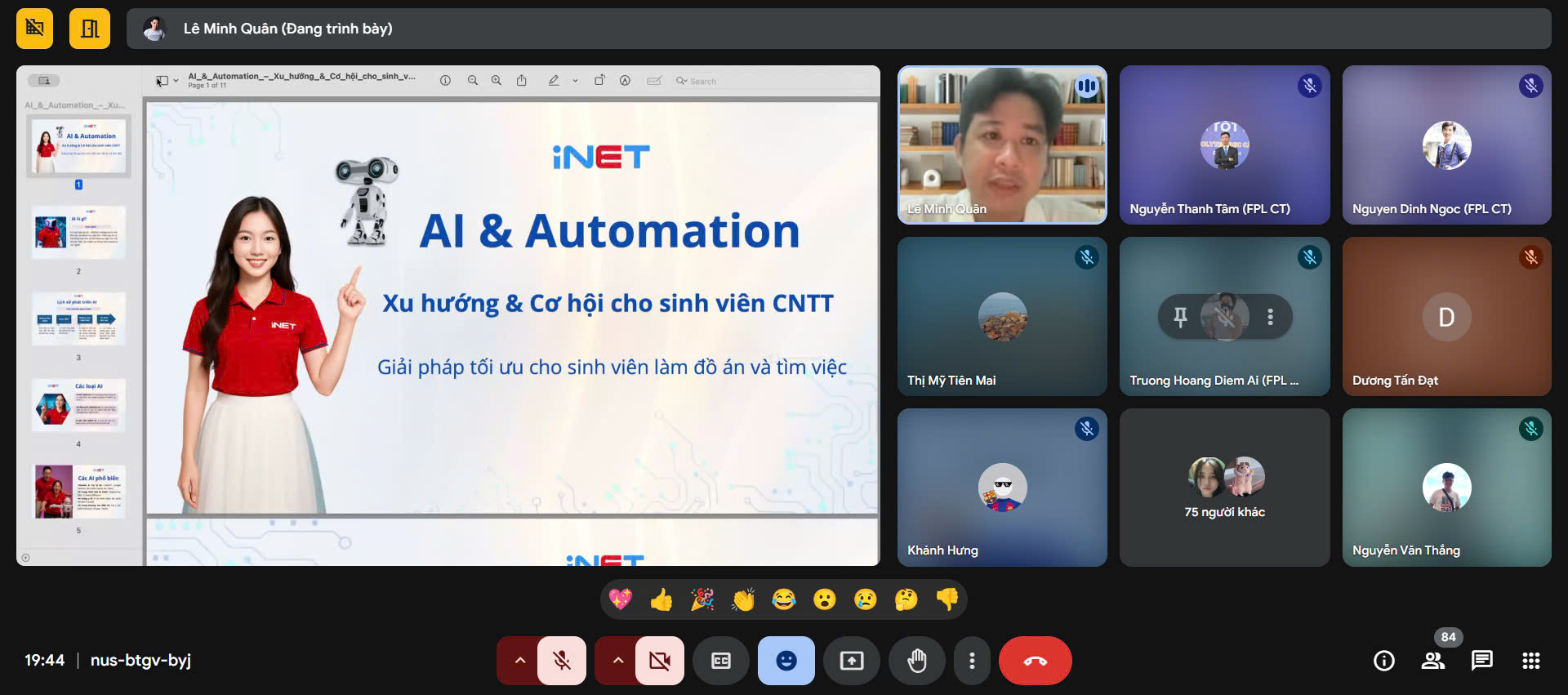Open slide 3 thumbnail in Preview sidebar
The width and height of the screenshot is (1568, 695).
tap(78, 319)
